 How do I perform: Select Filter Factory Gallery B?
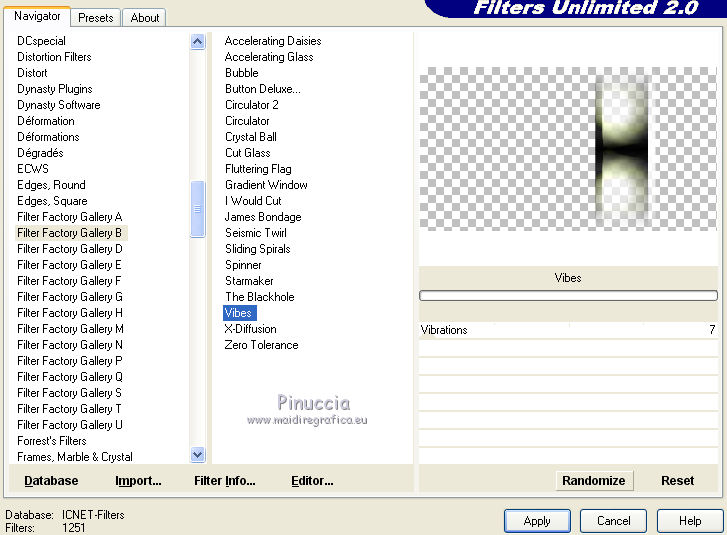(x=70, y=233)
